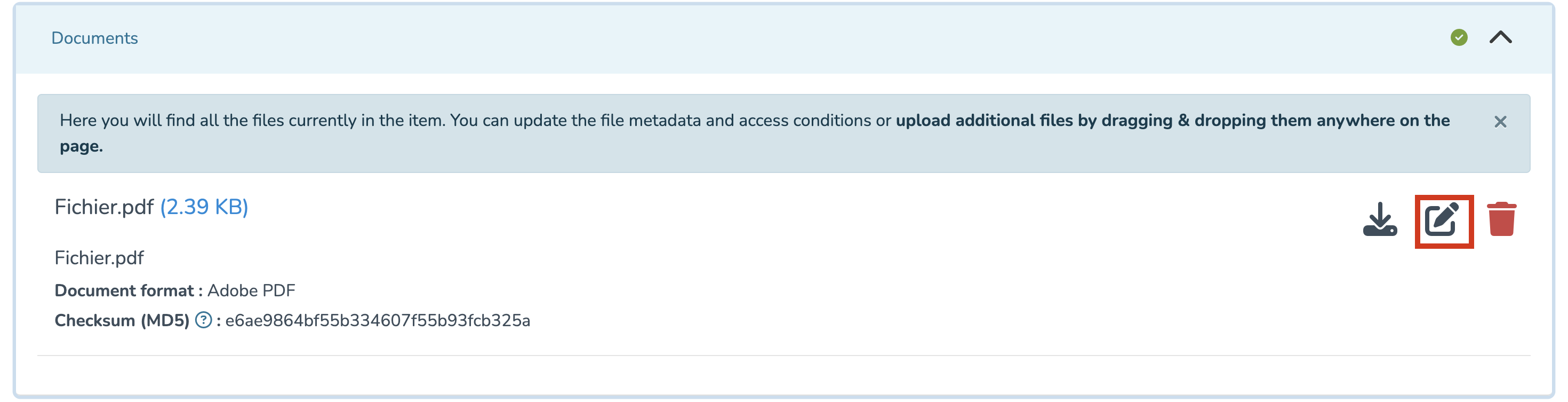1568x402 pixels.
Task: Click the Adobe PDF format value
Action: 251,291
